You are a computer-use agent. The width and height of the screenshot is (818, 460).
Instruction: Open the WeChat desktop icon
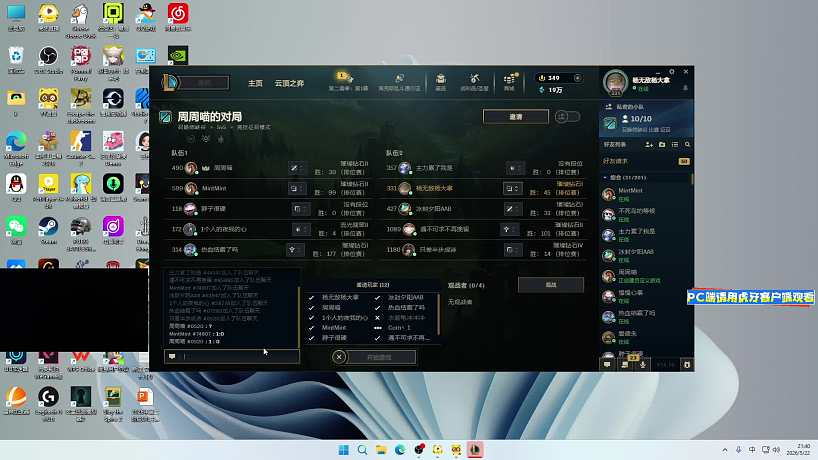(x=16, y=230)
